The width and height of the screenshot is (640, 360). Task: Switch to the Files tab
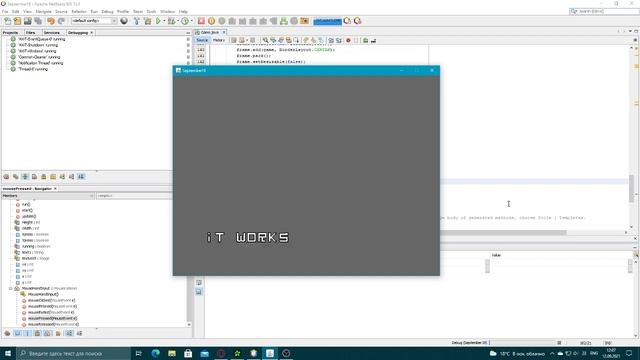pyautogui.click(x=30, y=32)
